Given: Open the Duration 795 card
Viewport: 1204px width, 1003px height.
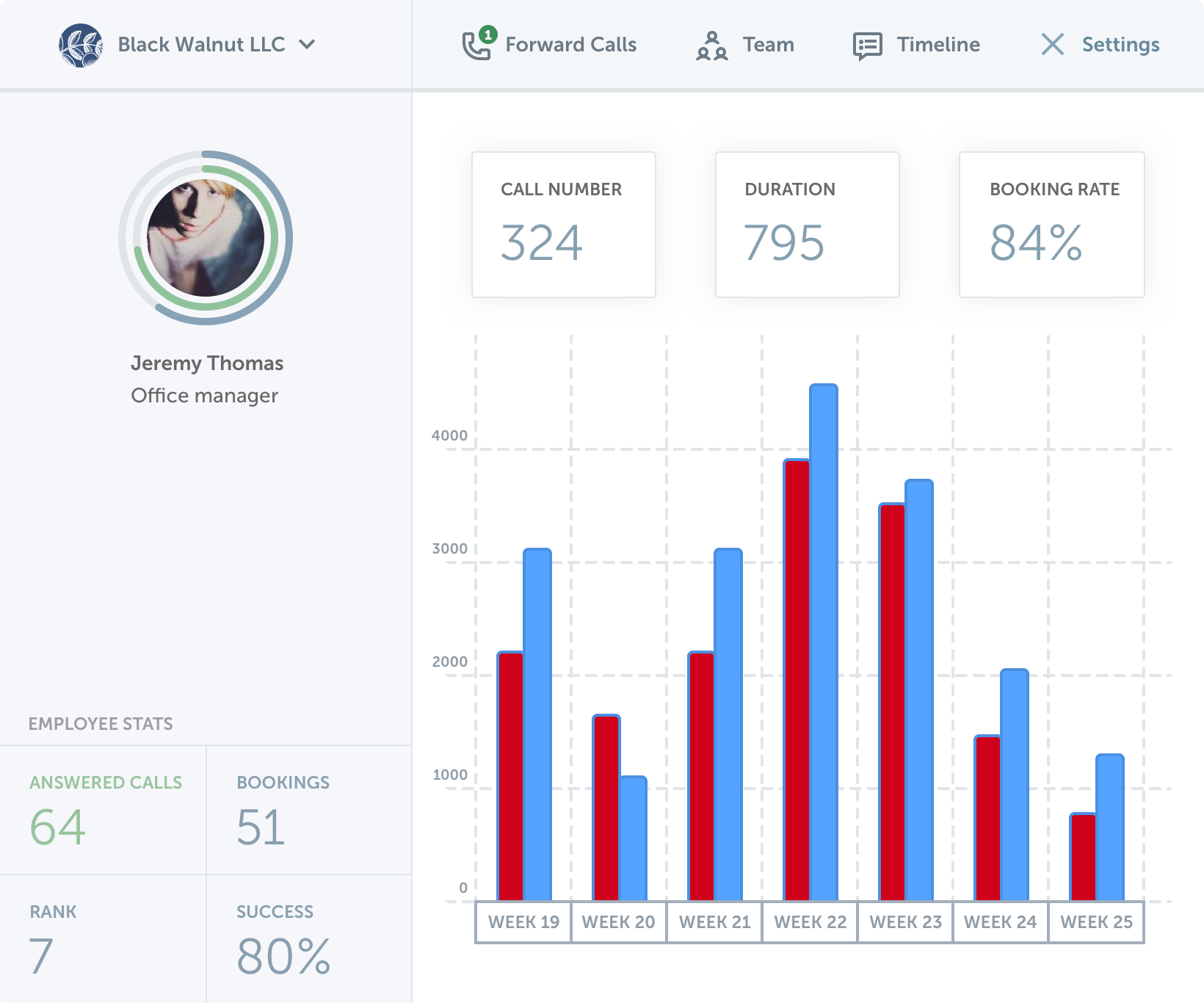Looking at the screenshot, I should (x=808, y=225).
